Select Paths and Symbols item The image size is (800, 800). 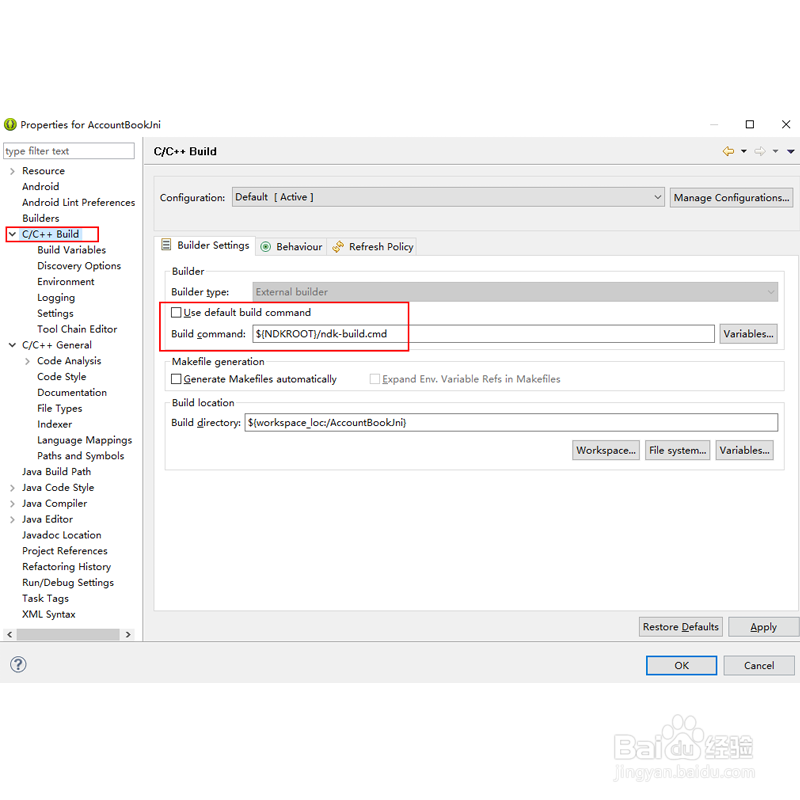tap(80, 455)
